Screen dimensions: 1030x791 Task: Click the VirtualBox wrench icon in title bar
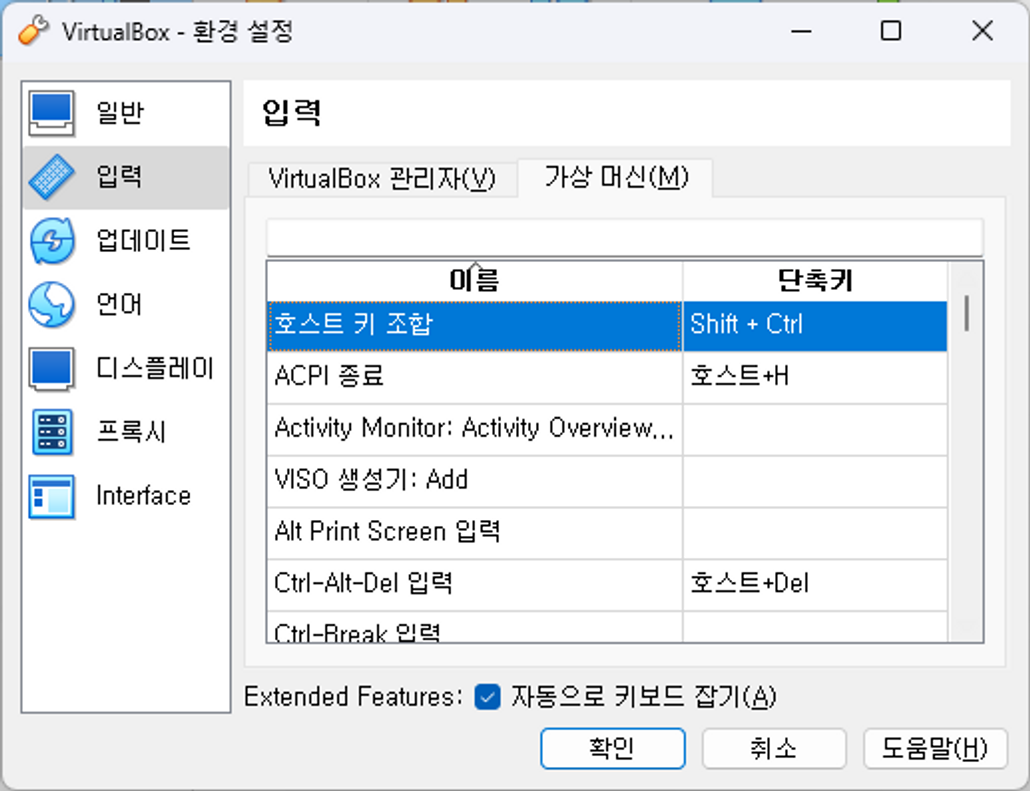tap(34, 30)
